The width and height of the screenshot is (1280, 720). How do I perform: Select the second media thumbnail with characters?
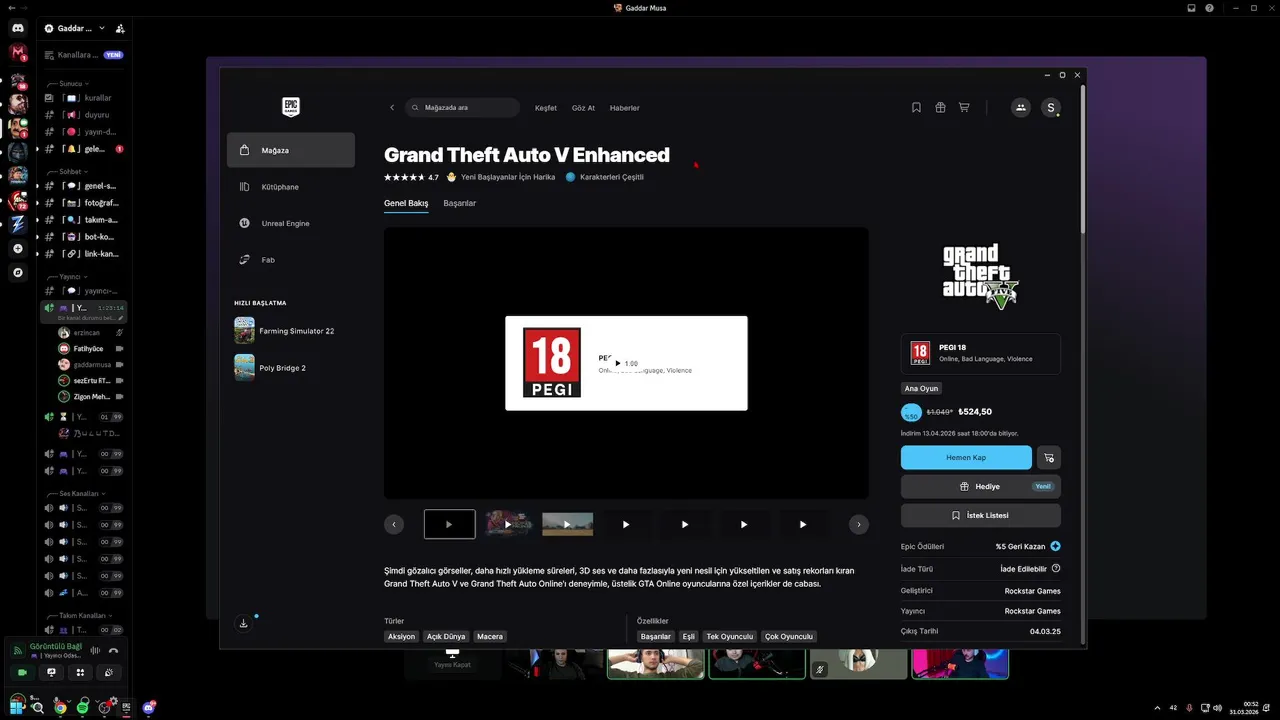click(x=508, y=524)
